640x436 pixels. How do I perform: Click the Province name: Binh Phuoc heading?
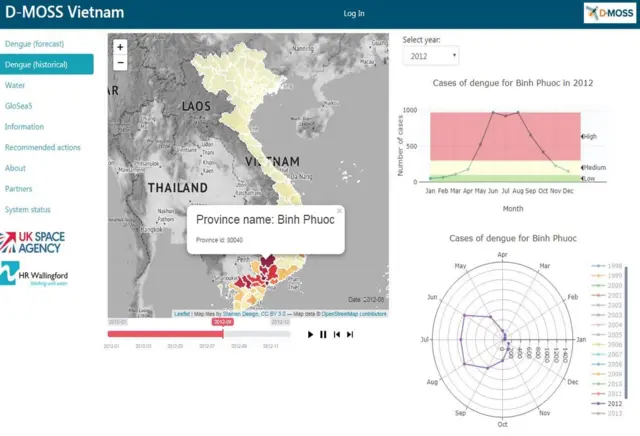click(x=265, y=220)
